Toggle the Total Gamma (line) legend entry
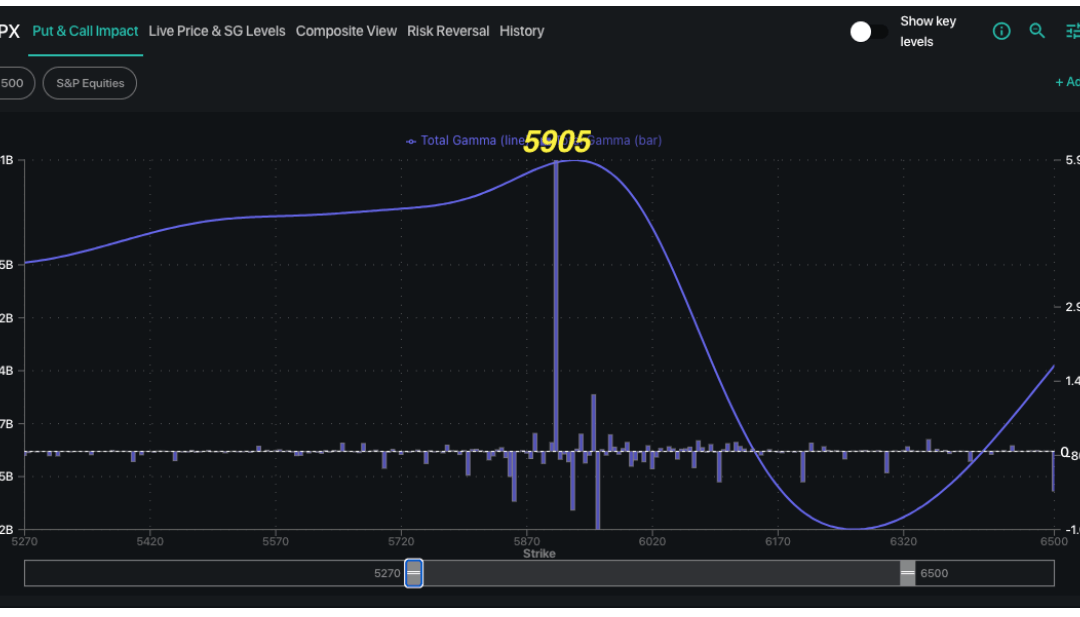The height and width of the screenshot is (617, 1080). point(466,140)
